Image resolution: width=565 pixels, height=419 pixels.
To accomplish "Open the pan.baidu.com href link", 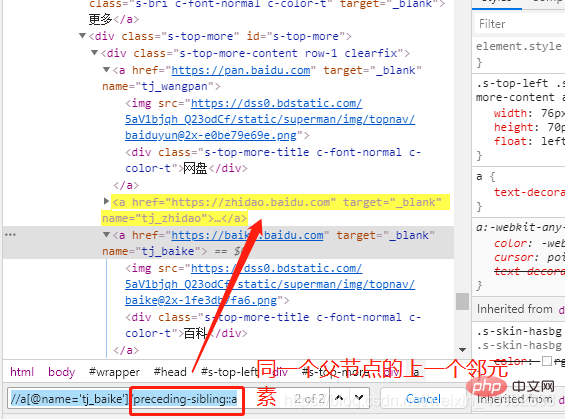I will pos(241,70).
